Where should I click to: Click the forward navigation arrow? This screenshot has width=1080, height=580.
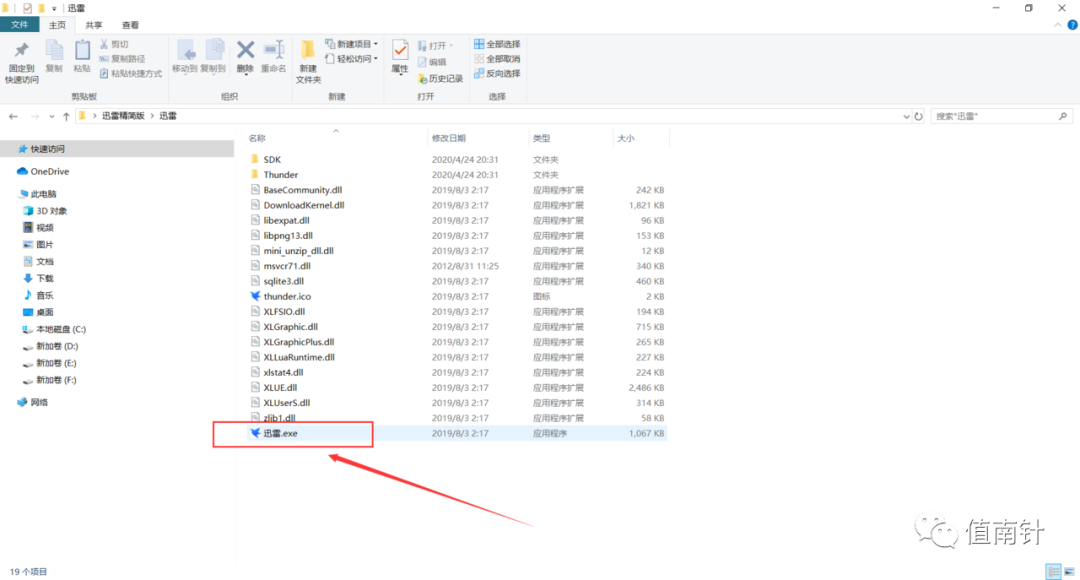(34, 116)
